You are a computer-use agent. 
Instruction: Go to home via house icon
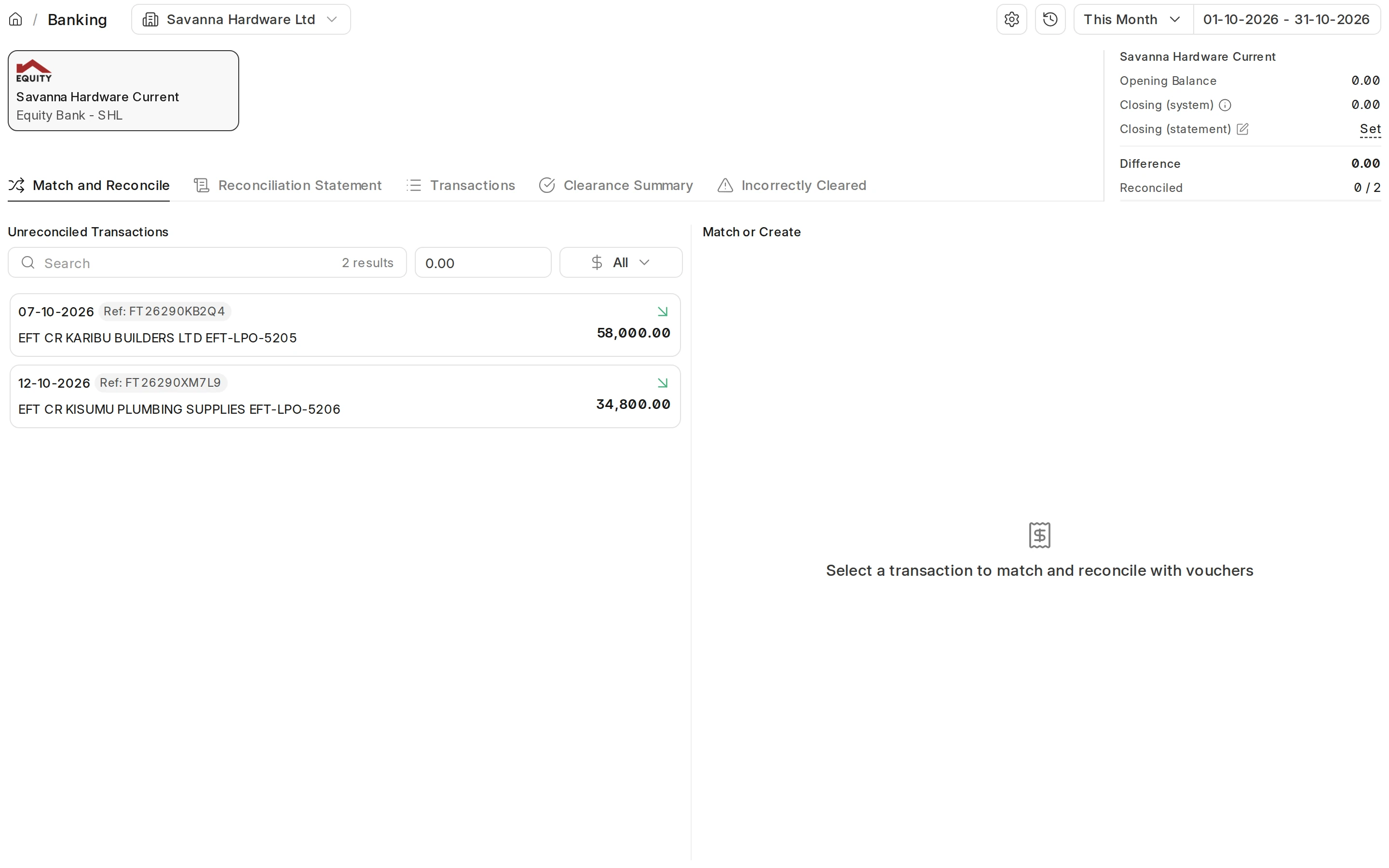[x=15, y=19]
